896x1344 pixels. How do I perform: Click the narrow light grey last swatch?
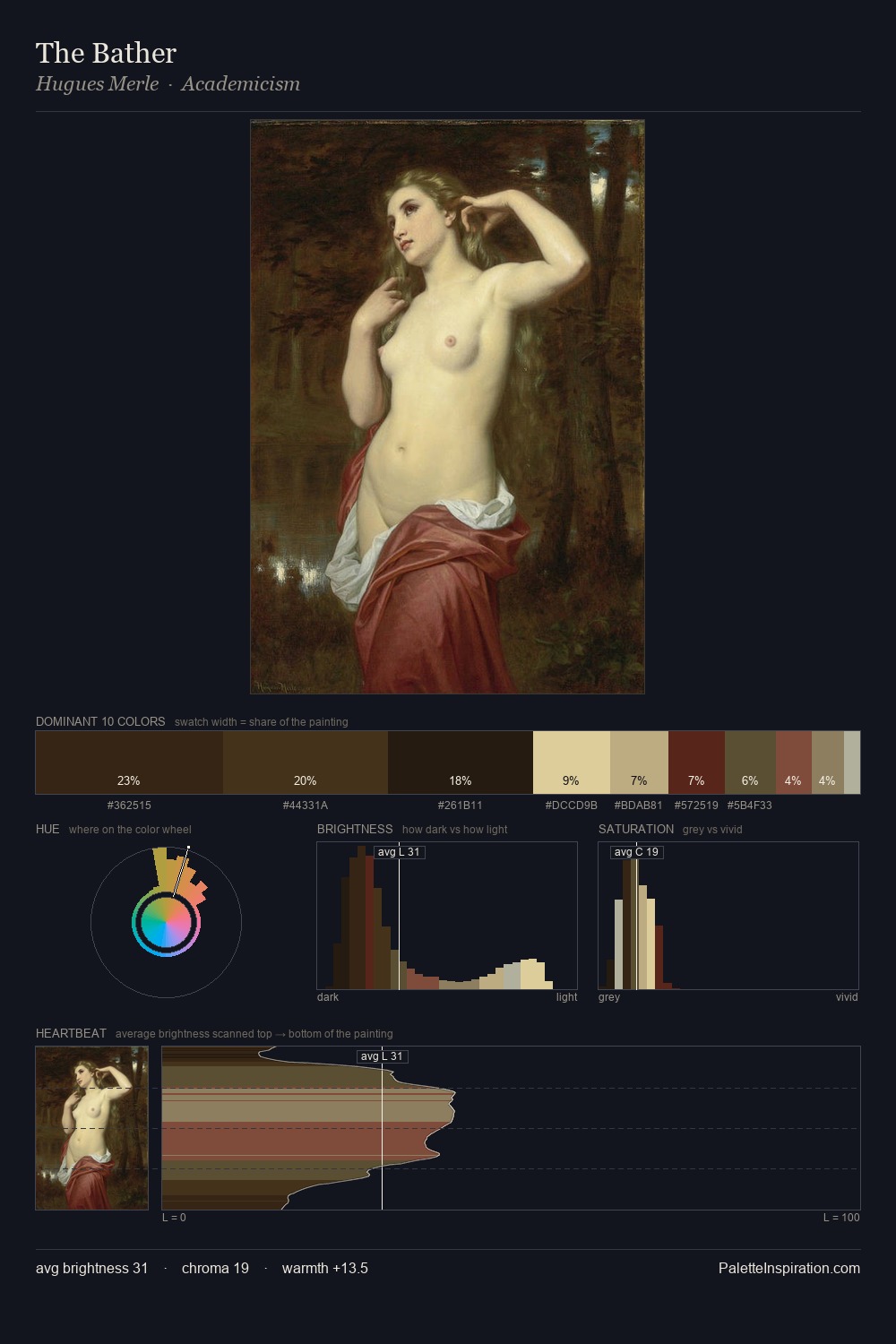coord(852,762)
